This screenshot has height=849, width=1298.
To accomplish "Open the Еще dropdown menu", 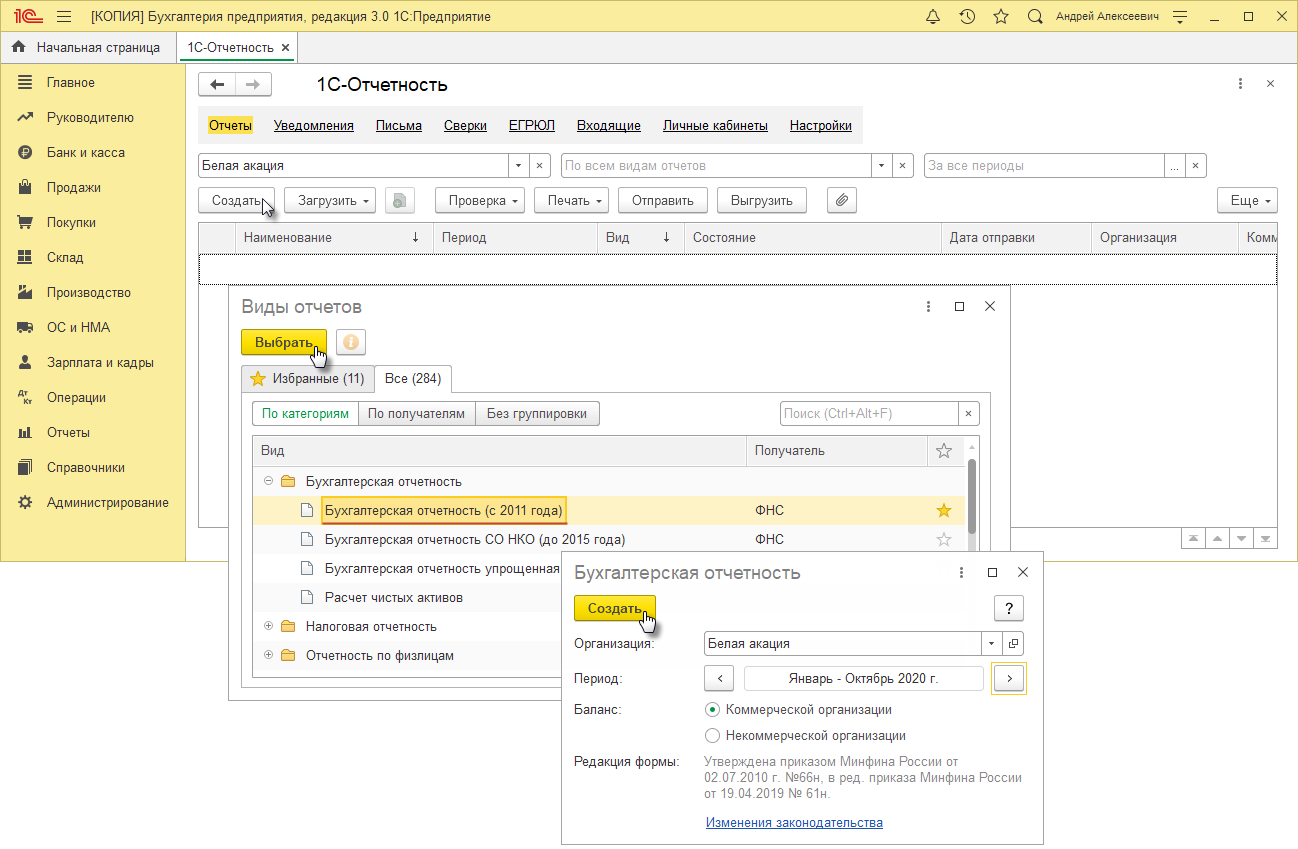I will (x=1248, y=200).
